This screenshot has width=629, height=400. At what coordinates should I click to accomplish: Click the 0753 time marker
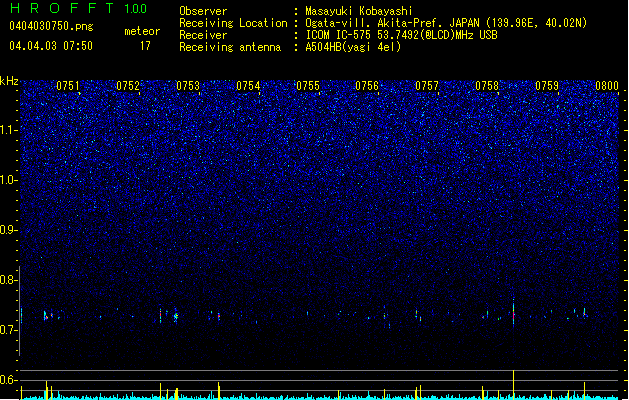(188, 86)
